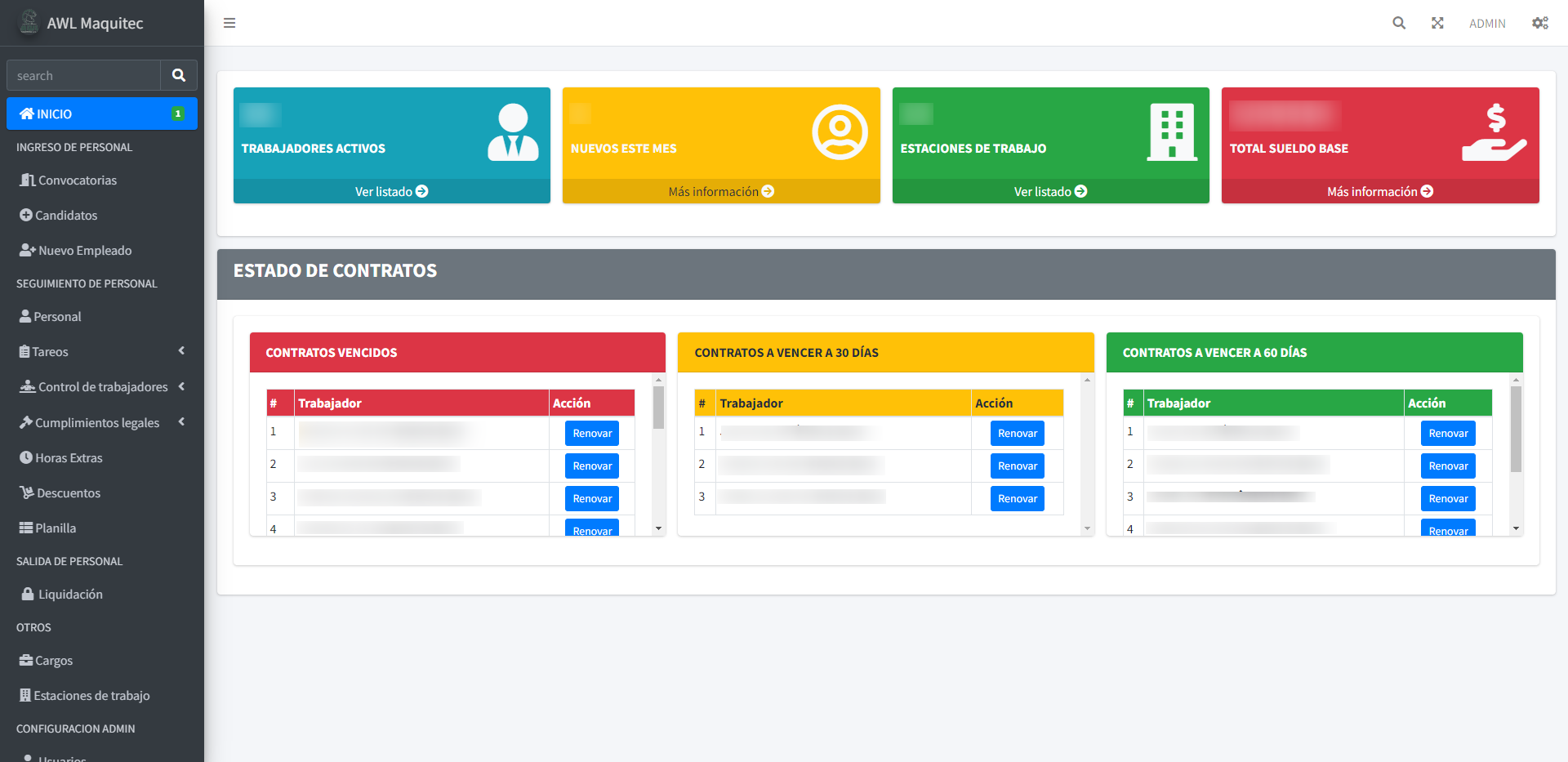
Task: Open the search icon in top bar
Action: click(1399, 23)
